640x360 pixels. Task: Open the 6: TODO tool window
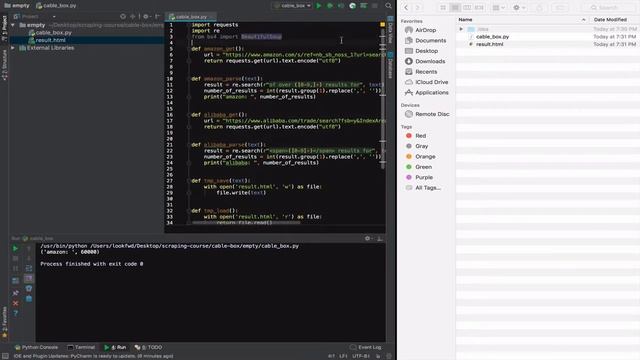[x=149, y=347]
